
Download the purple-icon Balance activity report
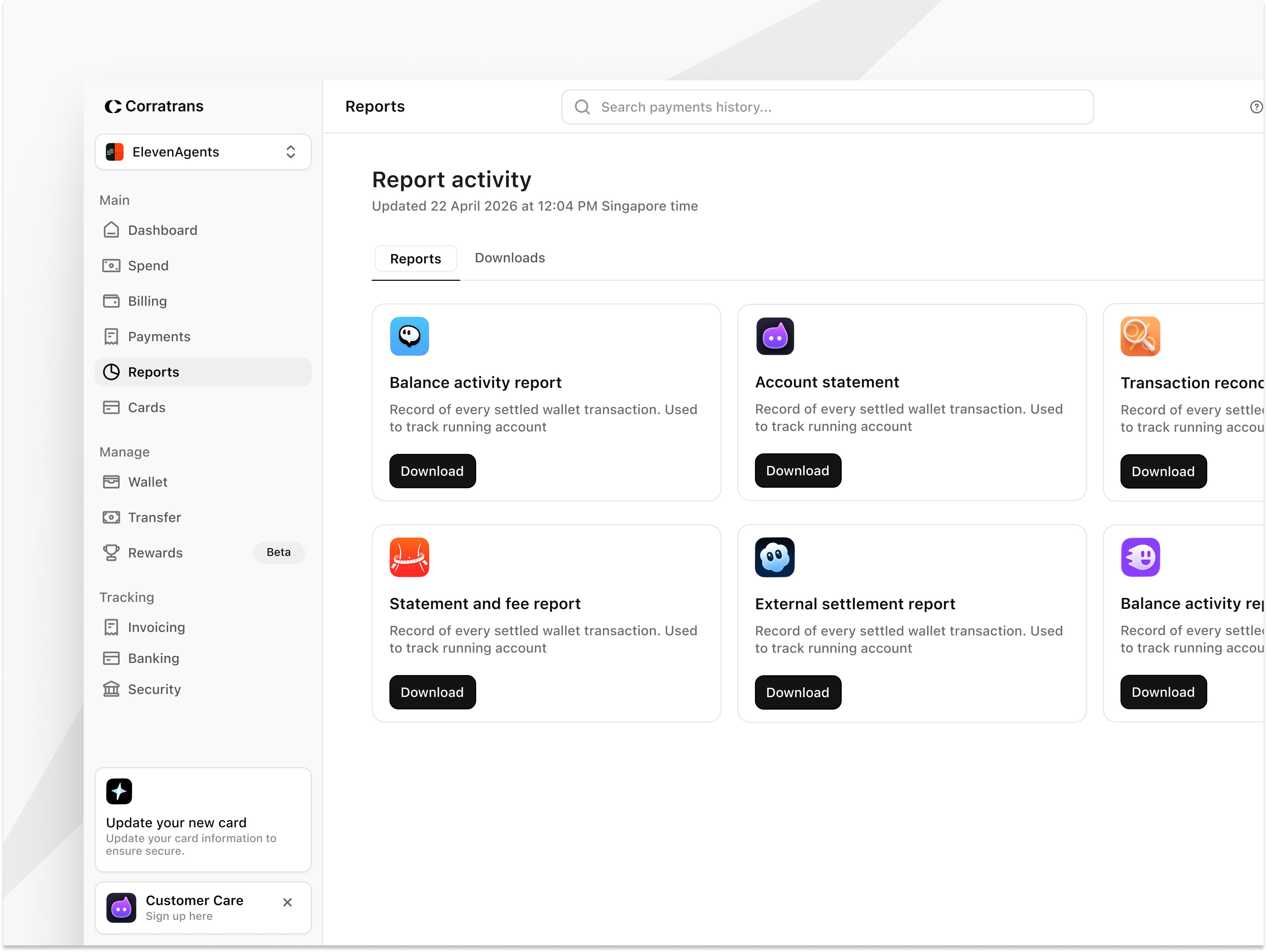[x=1163, y=692]
